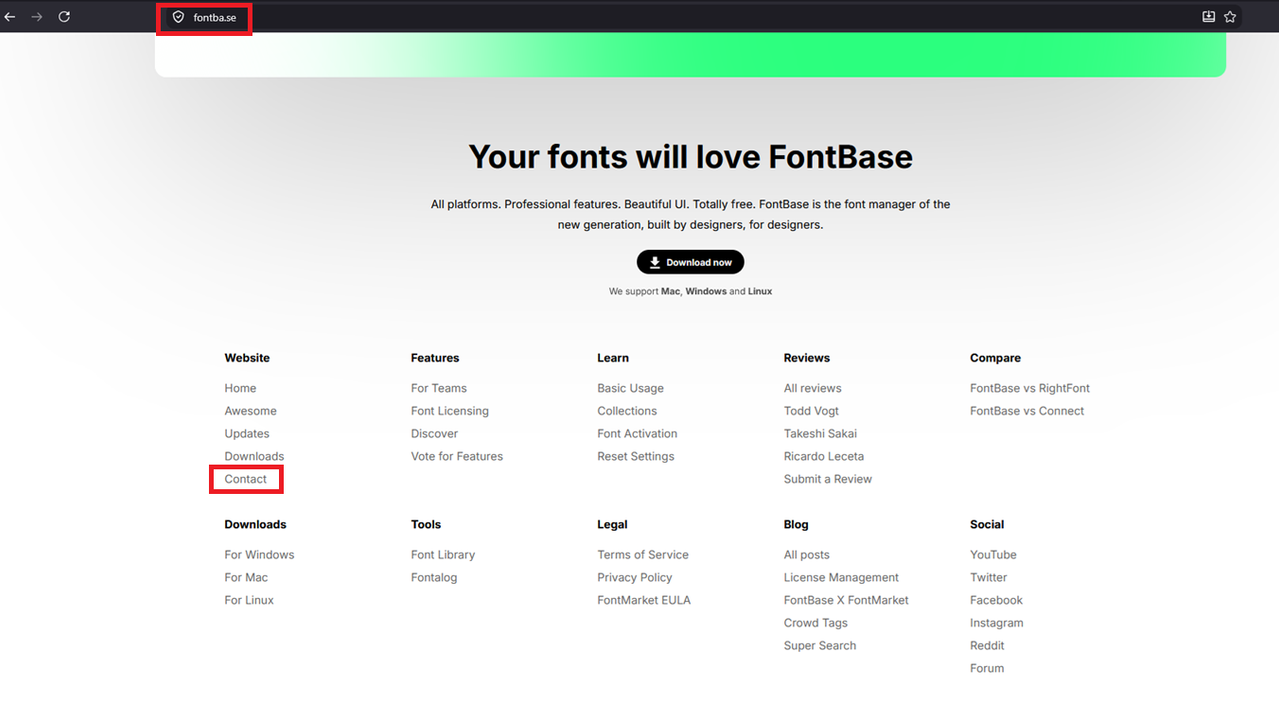The image size is (1279, 704).
Task: Open the For Linux download link
Action: pyautogui.click(x=249, y=600)
